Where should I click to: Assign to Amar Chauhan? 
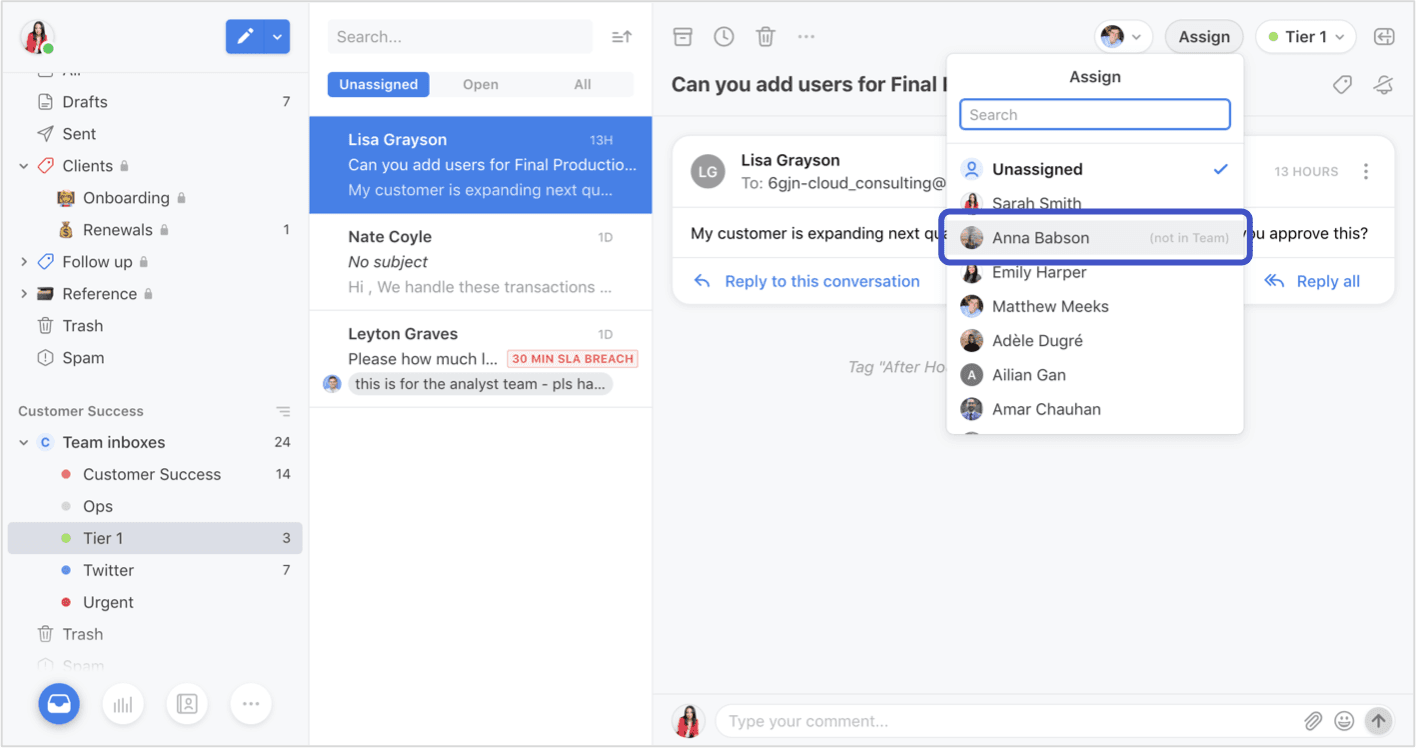click(x=1095, y=409)
